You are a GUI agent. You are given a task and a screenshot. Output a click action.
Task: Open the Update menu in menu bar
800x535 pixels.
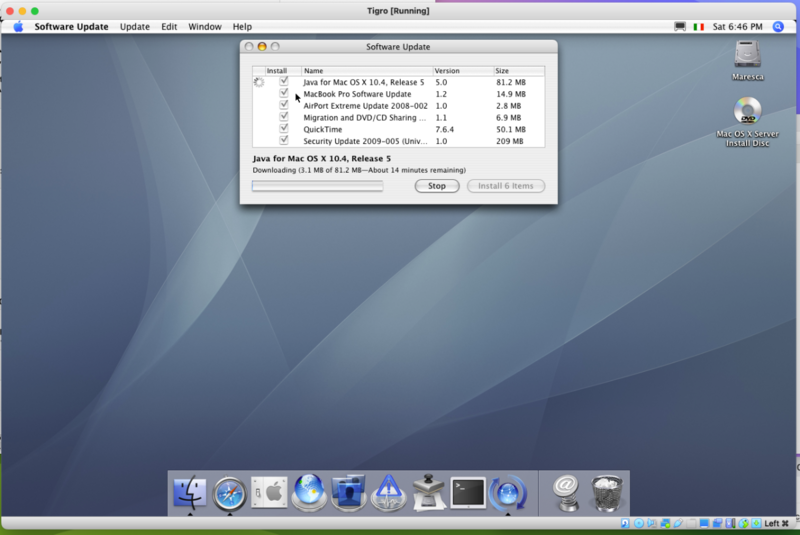(x=135, y=27)
